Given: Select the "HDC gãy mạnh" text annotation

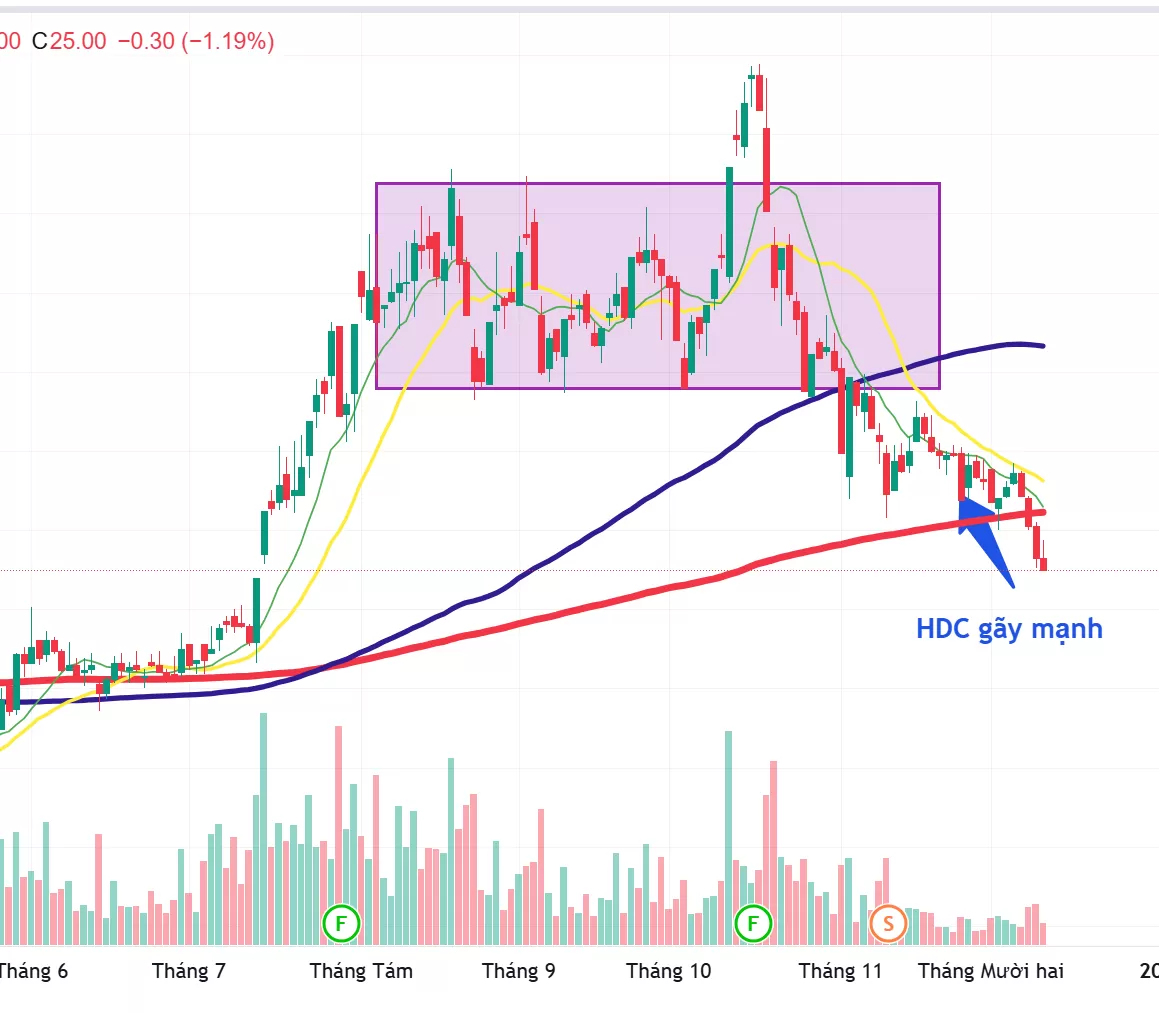Looking at the screenshot, I should pos(1009,629).
